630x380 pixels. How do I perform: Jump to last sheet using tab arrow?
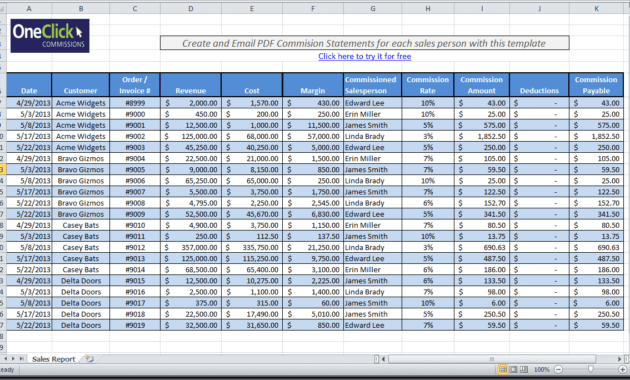[21, 359]
